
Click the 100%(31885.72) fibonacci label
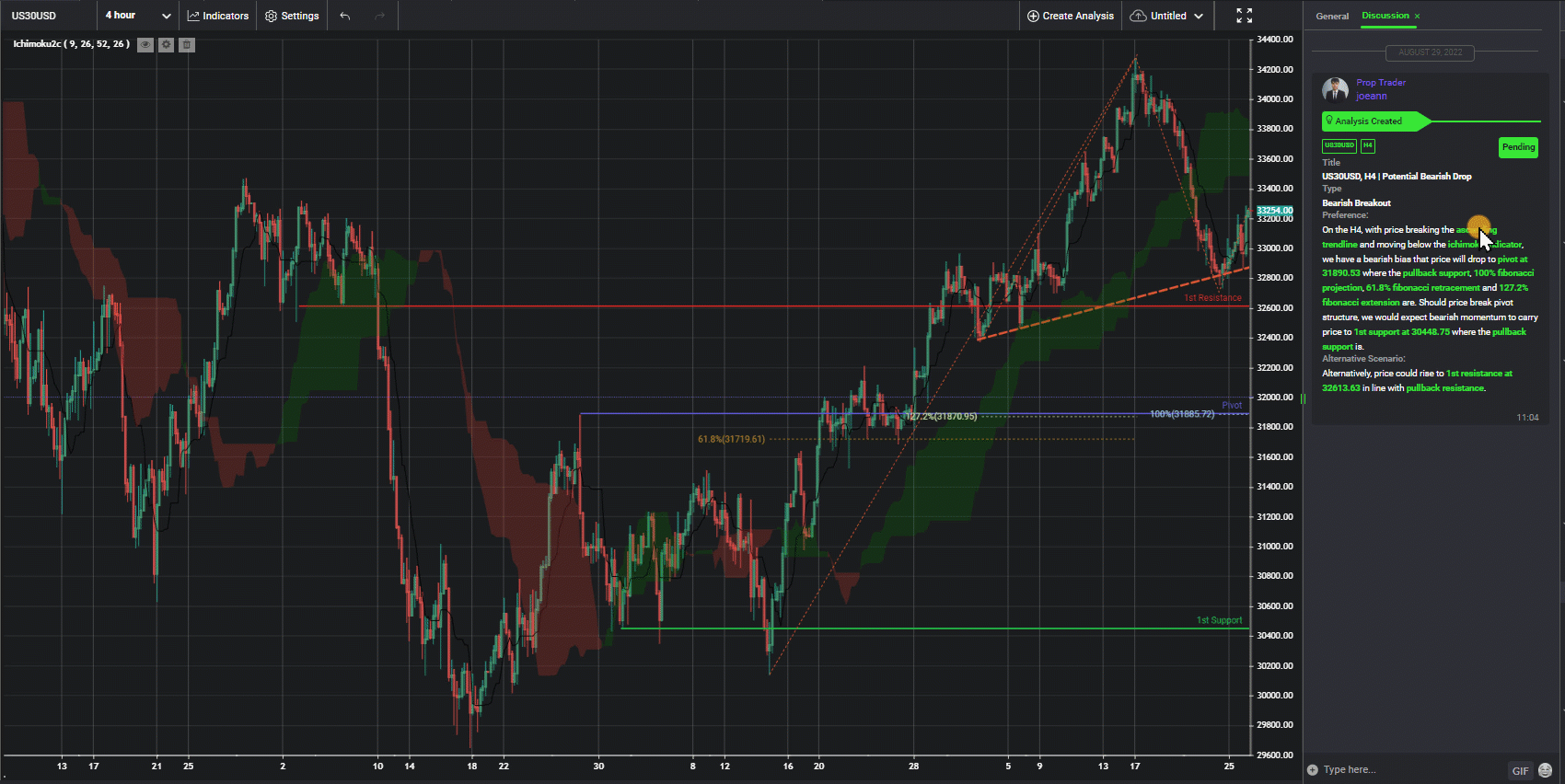tap(1182, 414)
